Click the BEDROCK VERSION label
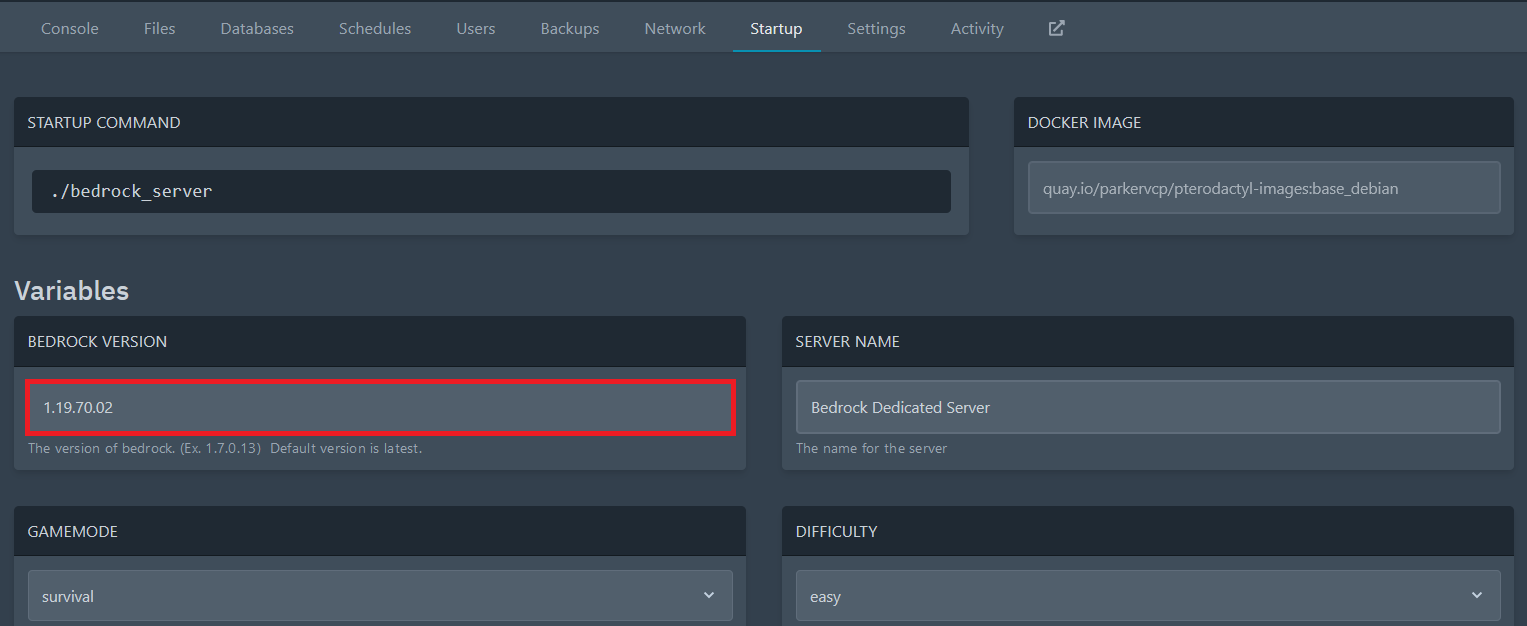The width and height of the screenshot is (1527, 626). coord(97,342)
